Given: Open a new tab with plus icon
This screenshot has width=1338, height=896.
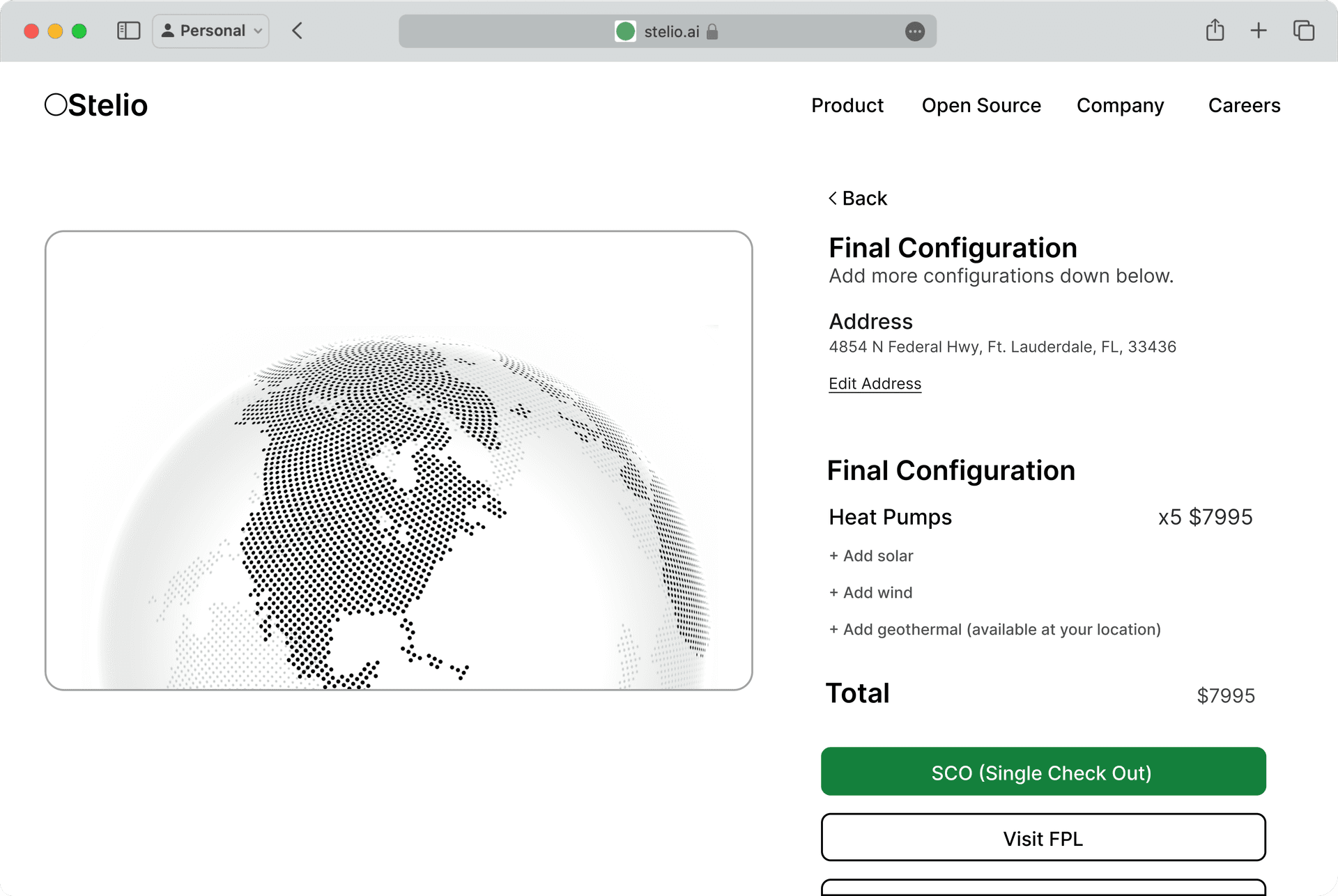Looking at the screenshot, I should (x=1259, y=31).
